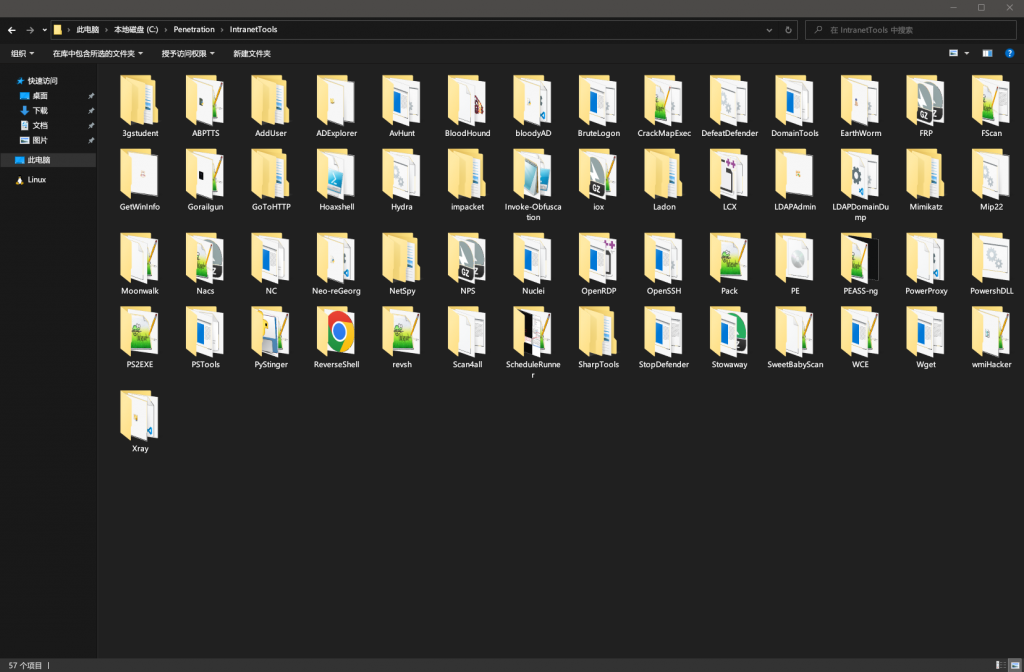Open the 组织 (Organize) dropdown menu
This screenshot has width=1024, height=672.
(x=22, y=54)
